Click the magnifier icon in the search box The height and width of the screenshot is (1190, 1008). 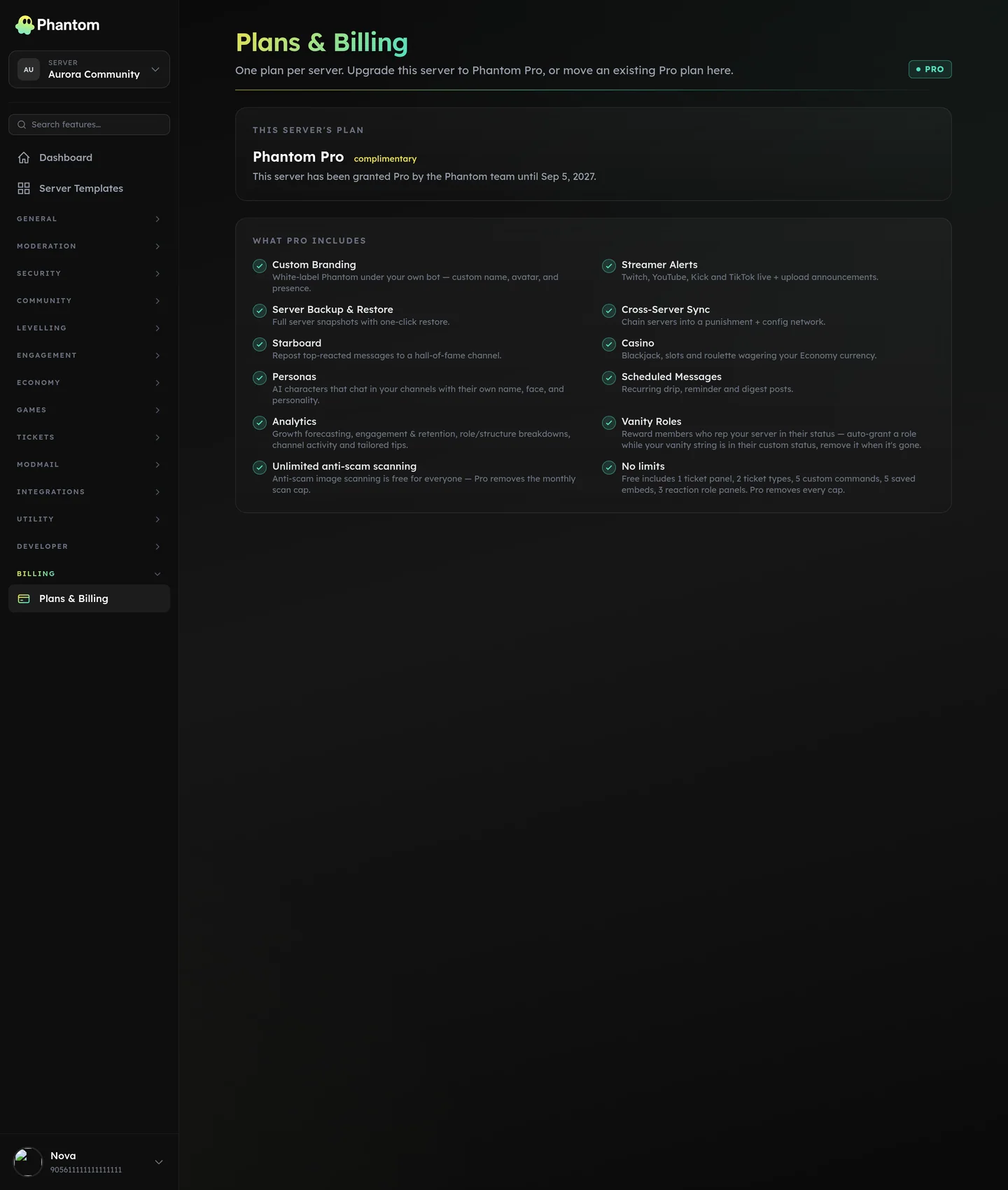coord(22,125)
